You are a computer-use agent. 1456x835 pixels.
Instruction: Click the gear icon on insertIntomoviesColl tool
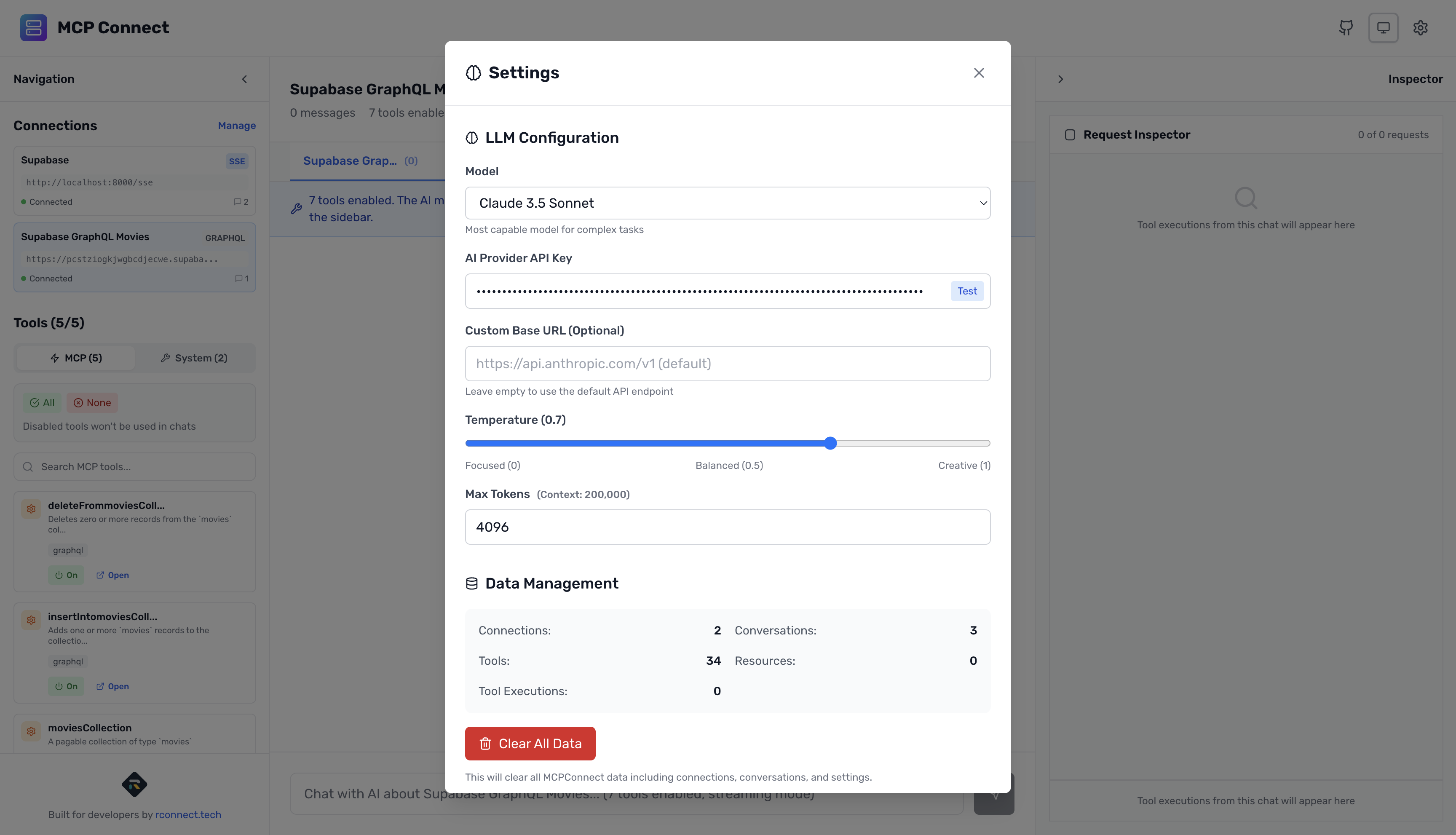click(x=31, y=620)
